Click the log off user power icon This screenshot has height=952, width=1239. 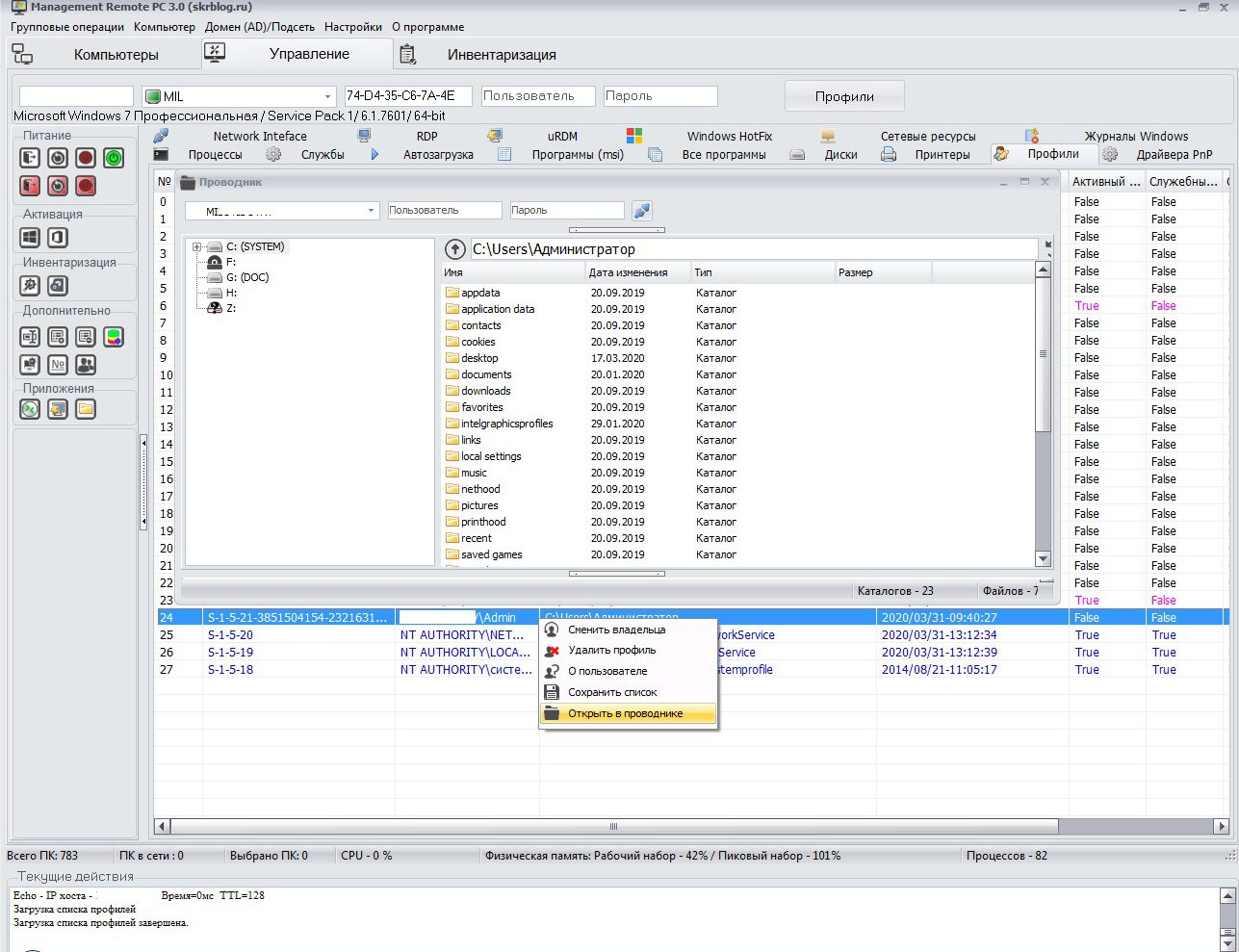point(30,157)
